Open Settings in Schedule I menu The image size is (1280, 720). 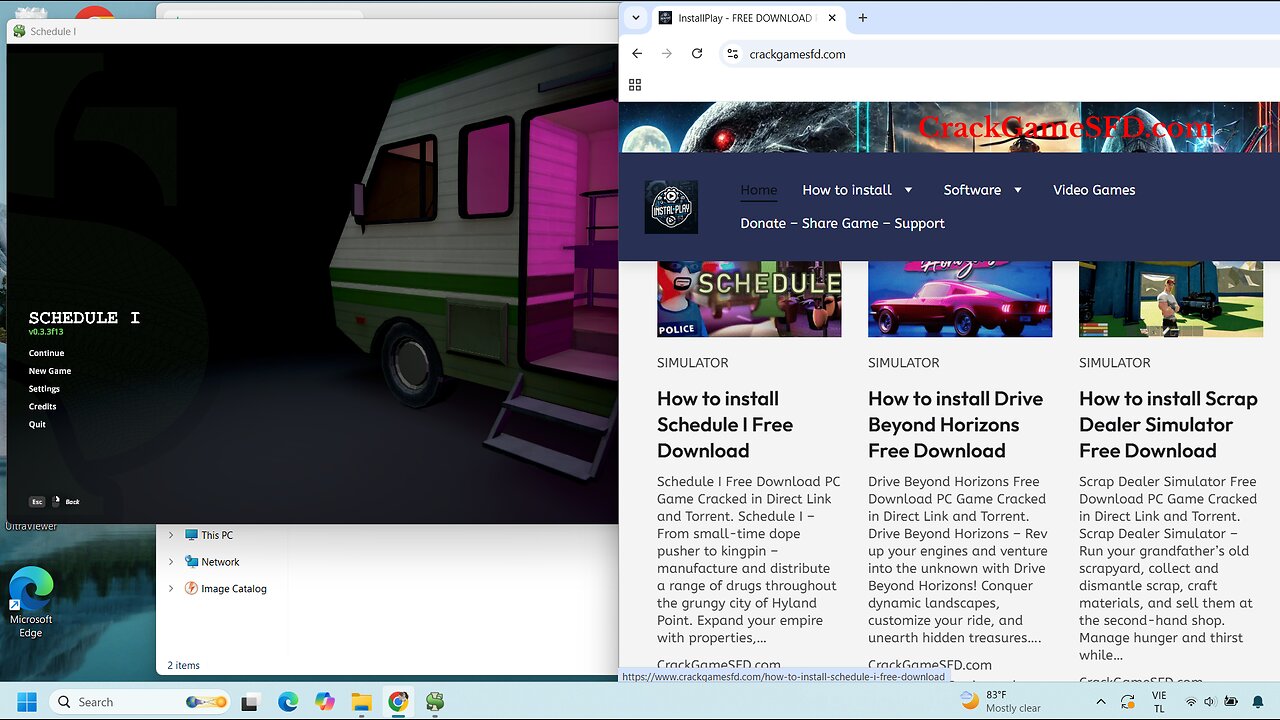click(44, 389)
